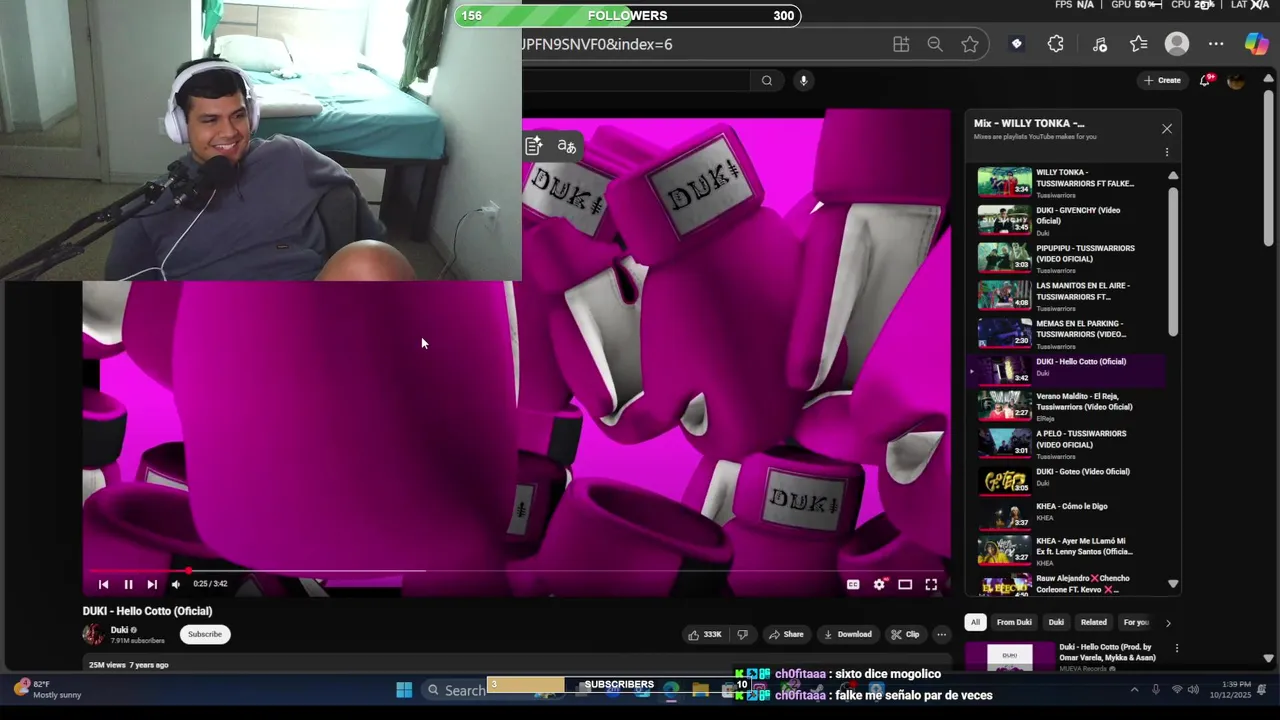Pause the video with the pause button
Screen dimensions: 1280x720
tap(128, 584)
